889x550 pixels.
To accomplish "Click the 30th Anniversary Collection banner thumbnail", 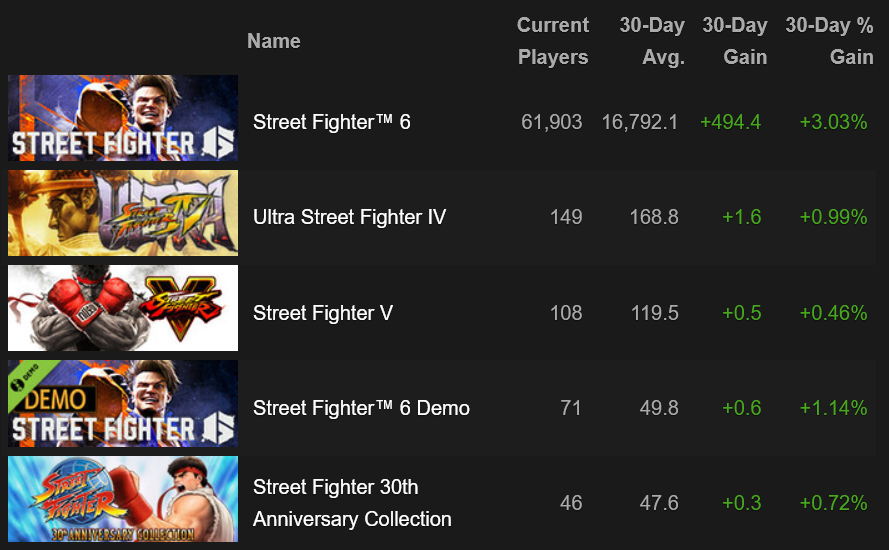I will 123,499.
